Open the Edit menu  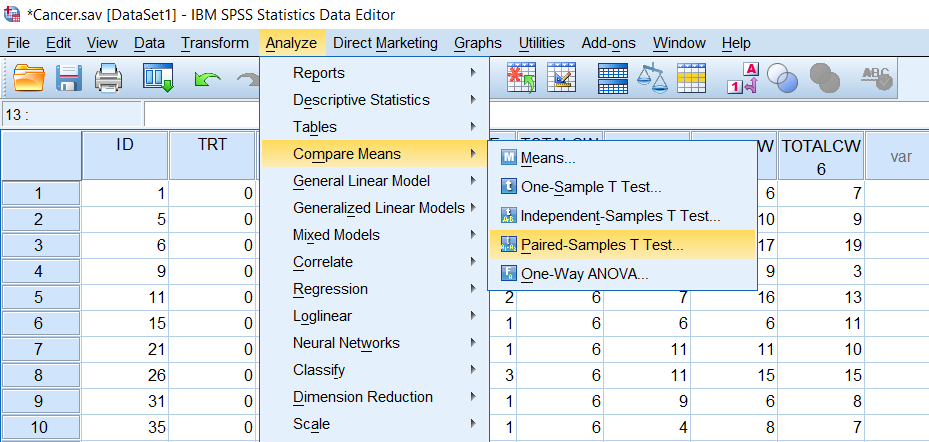pos(58,43)
